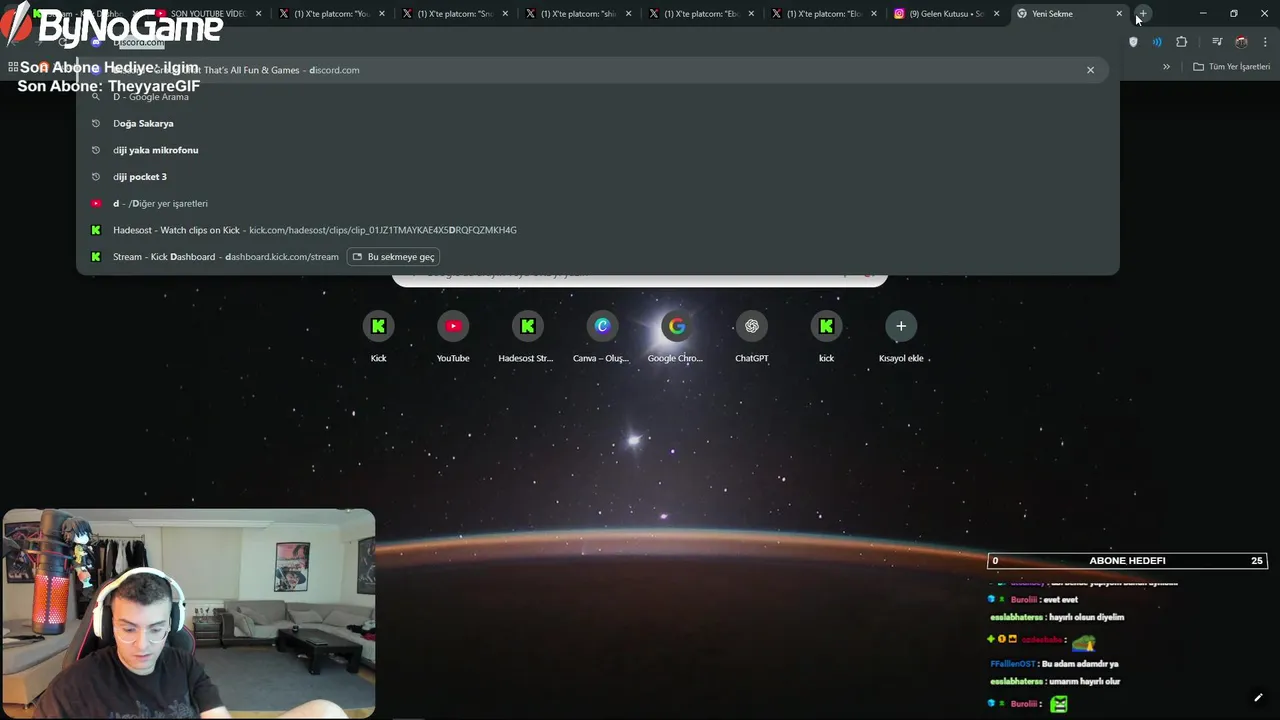Select the Diğer yer işaretleri suggestion
Viewport: 1280px width, 720px height.
point(598,203)
